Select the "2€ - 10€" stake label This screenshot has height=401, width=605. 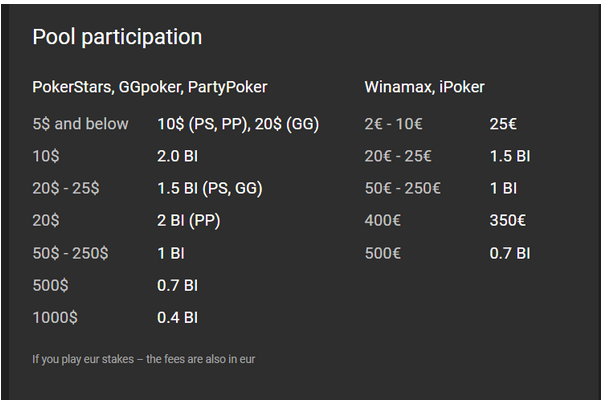click(x=394, y=124)
